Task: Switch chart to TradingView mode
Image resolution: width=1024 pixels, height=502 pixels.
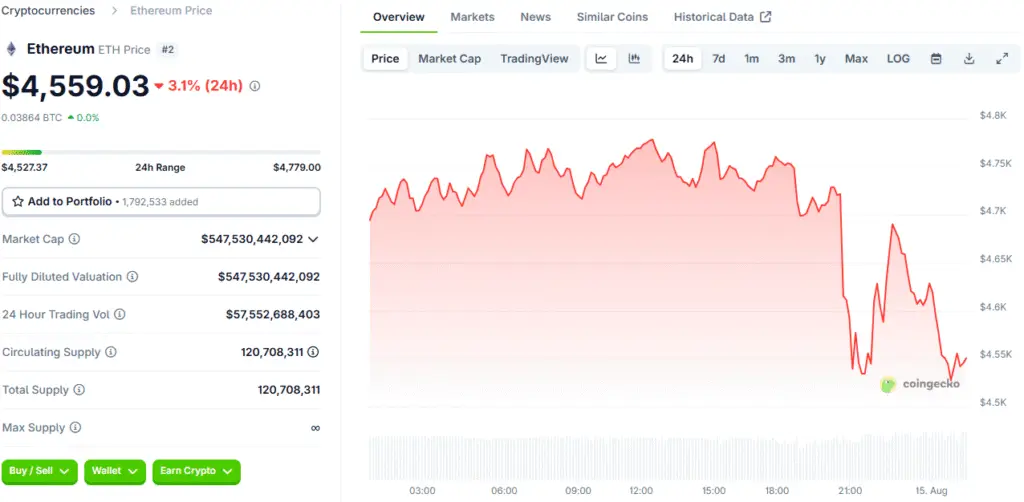Action: [x=534, y=59]
